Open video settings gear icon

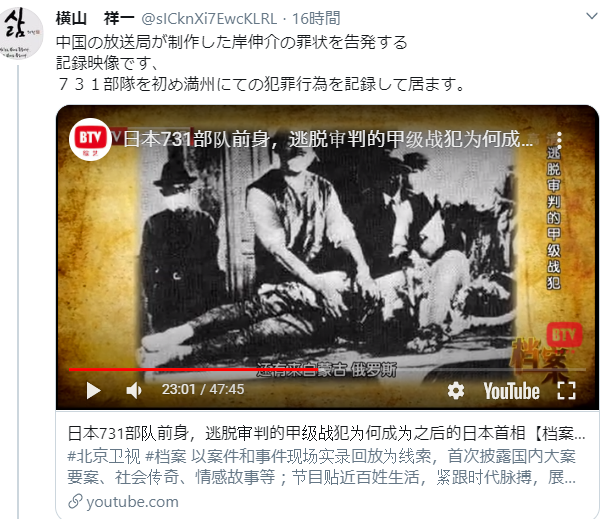(x=456, y=391)
